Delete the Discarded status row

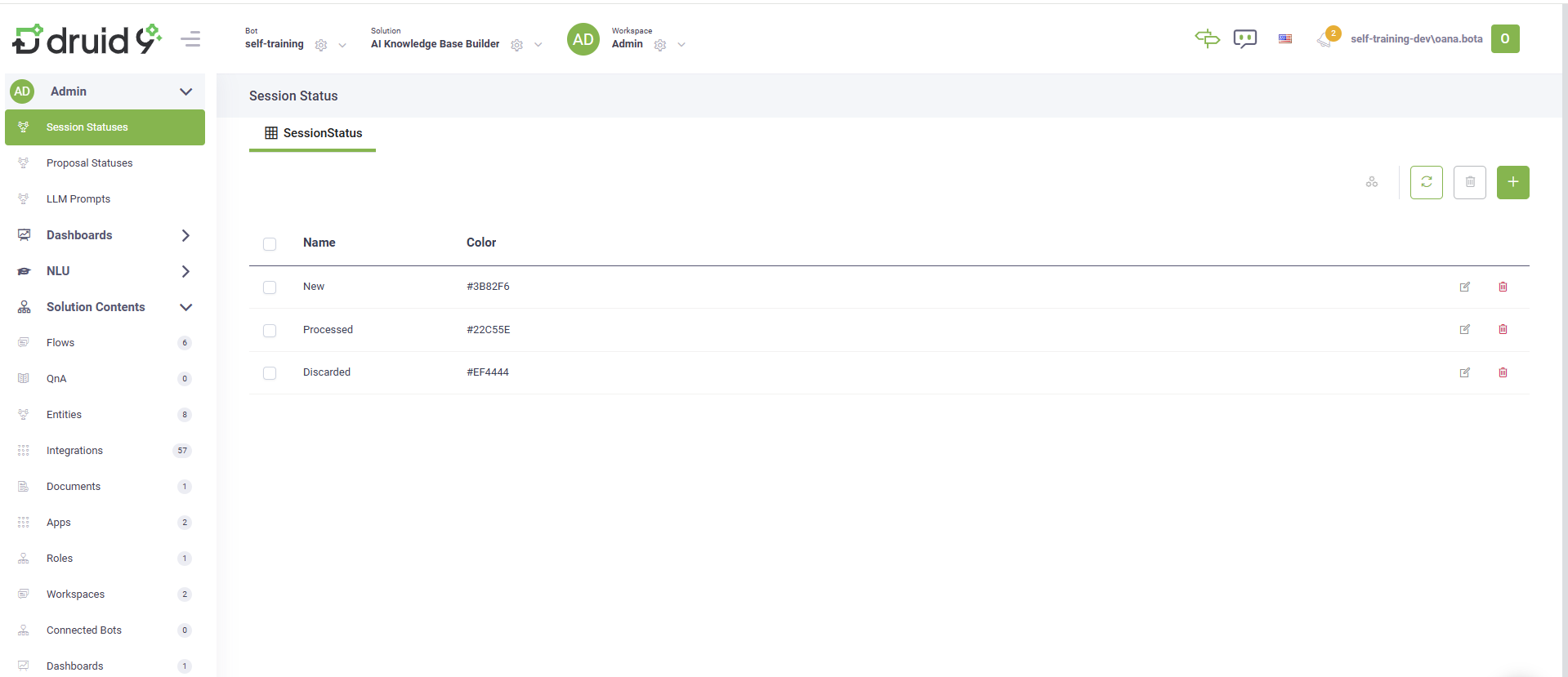(x=1503, y=372)
